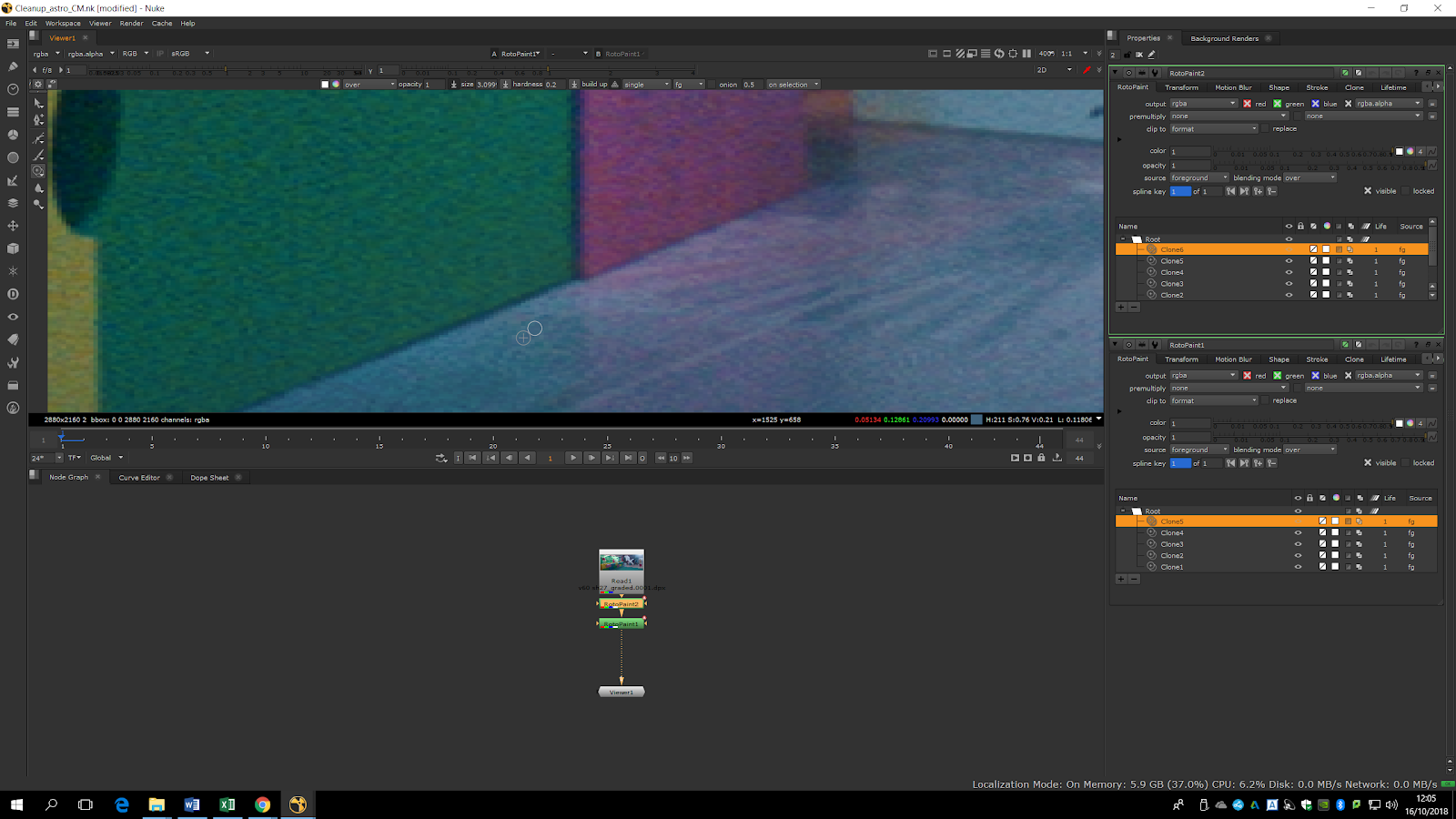Viewport: 1456px width, 819px height.
Task: Click the viewer settings gear icon
Action: [37, 85]
